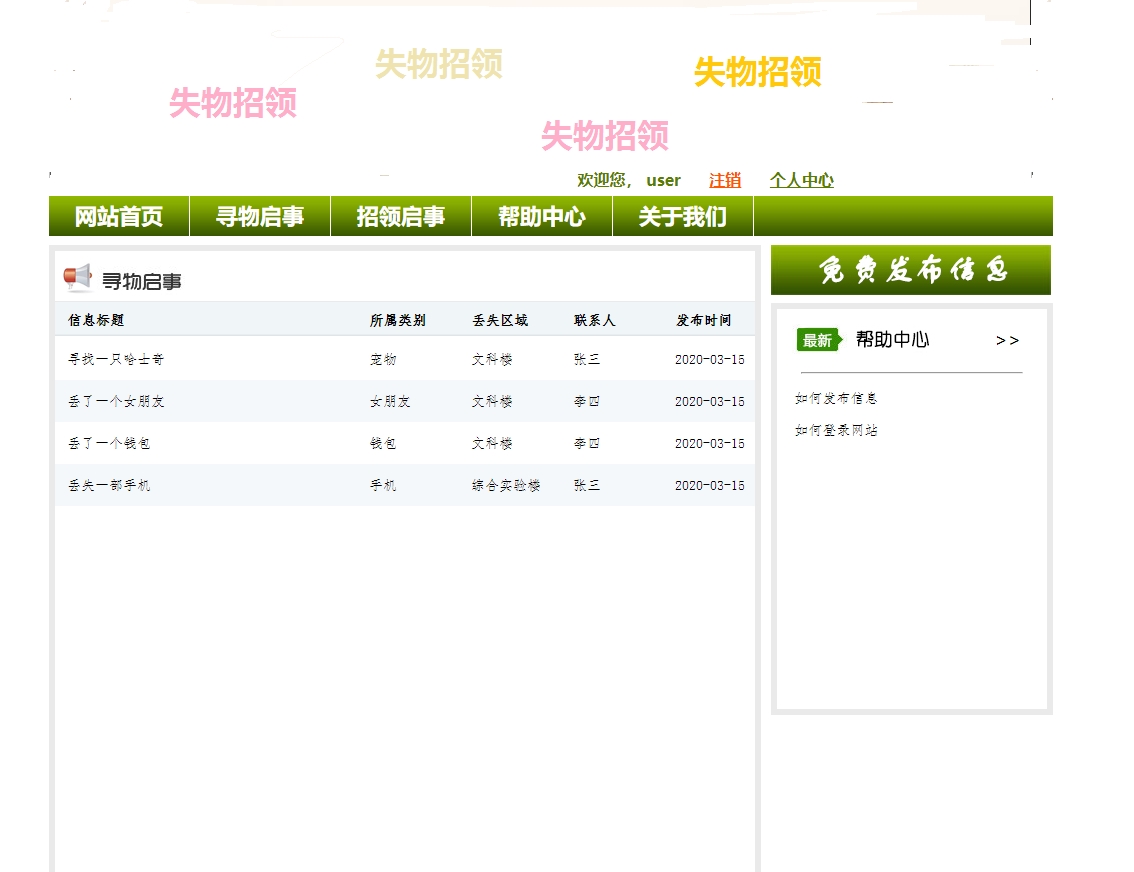The width and height of the screenshot is (1134, 872).
Task: Click the yellow 失物招领 header graphic
Action: [x=758, y=72]
